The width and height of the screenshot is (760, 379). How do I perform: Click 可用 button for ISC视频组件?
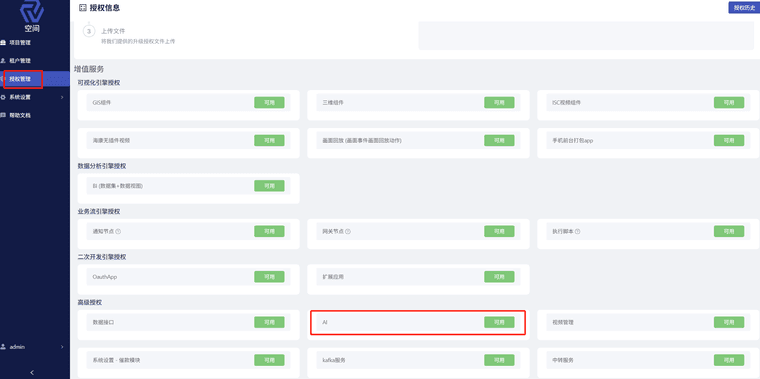(728, 102)
